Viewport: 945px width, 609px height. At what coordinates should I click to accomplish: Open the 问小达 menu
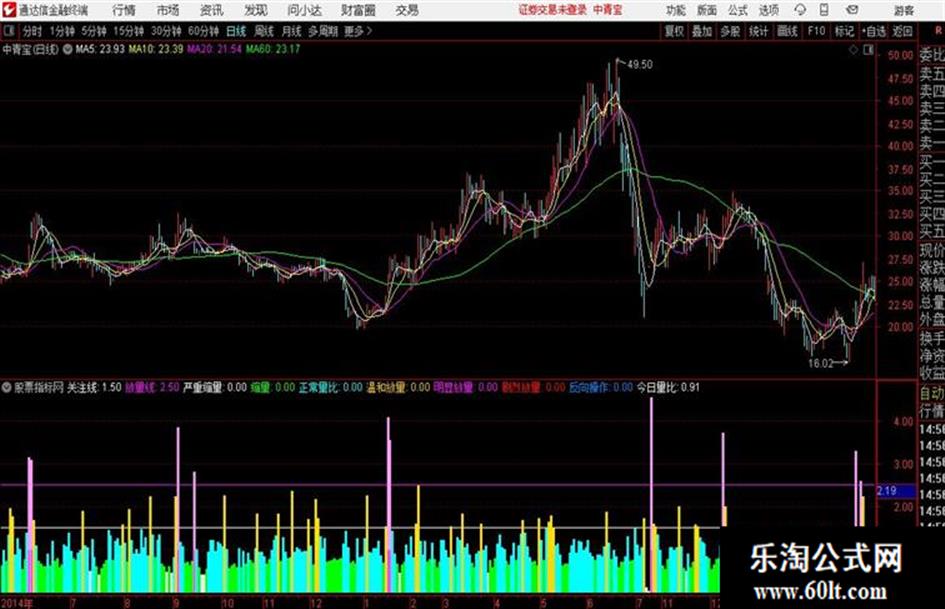(x=304, y=10)
